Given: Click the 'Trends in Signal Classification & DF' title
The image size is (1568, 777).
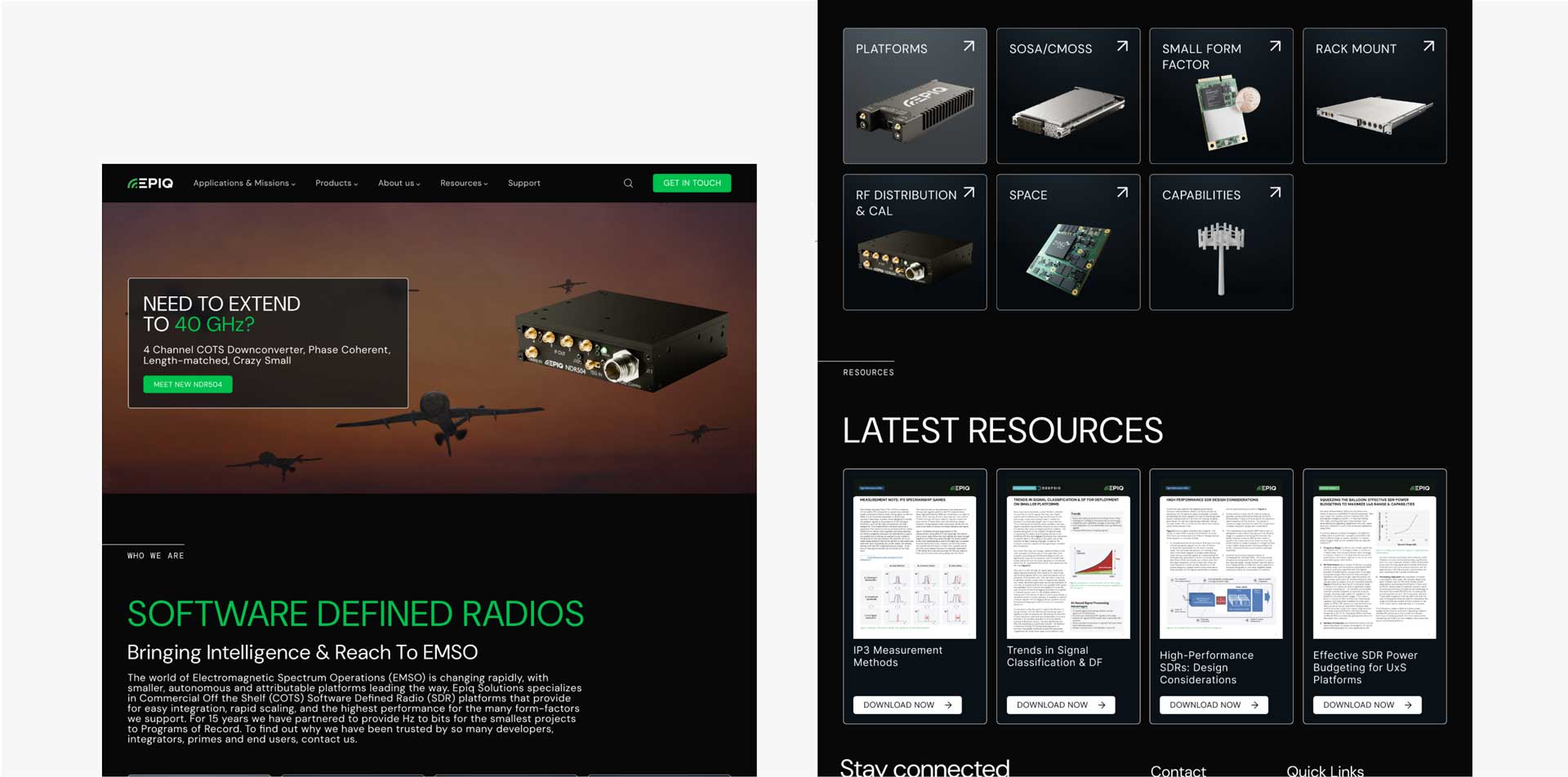Looking at the screenshot, I should 1054,656.
